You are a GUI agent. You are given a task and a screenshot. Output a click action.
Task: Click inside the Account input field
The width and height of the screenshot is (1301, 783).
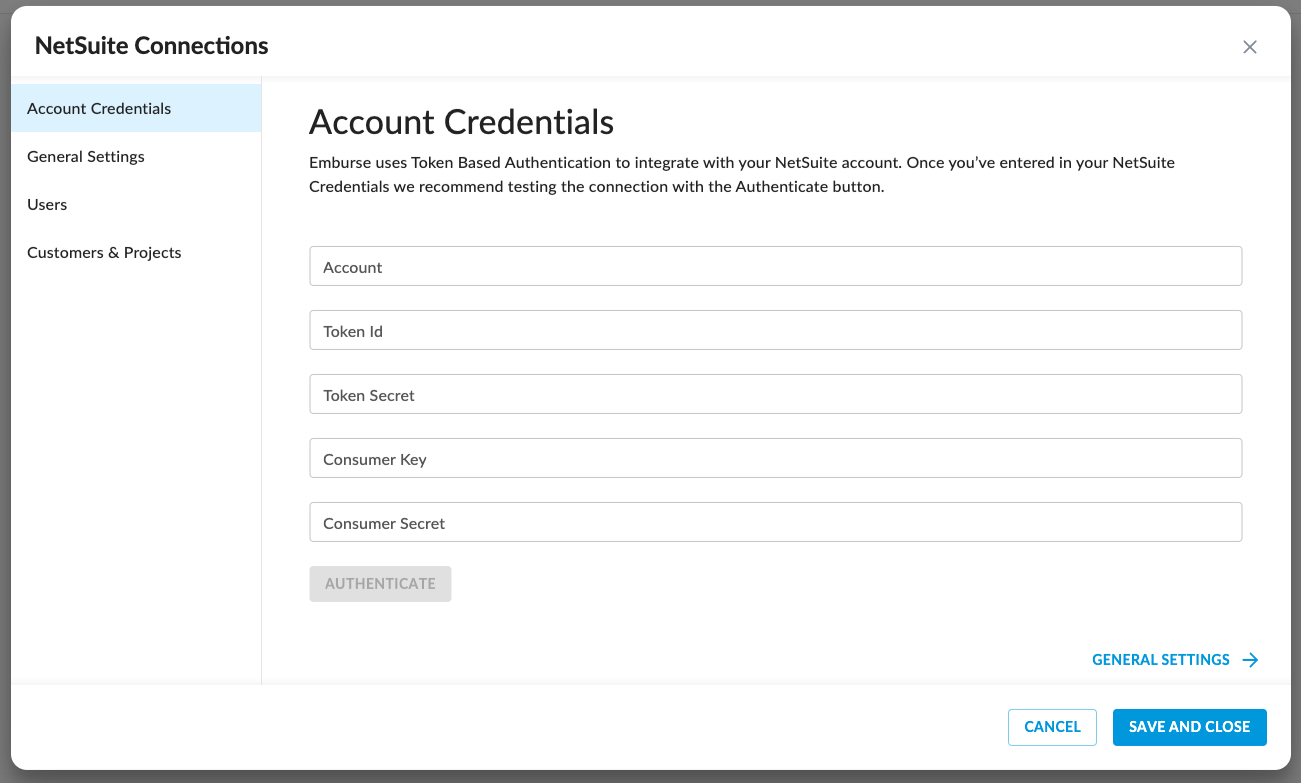pos(775,266)
